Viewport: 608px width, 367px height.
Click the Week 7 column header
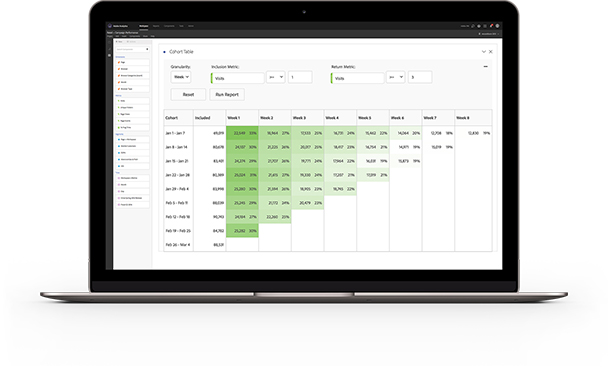(x=438, y=118)
